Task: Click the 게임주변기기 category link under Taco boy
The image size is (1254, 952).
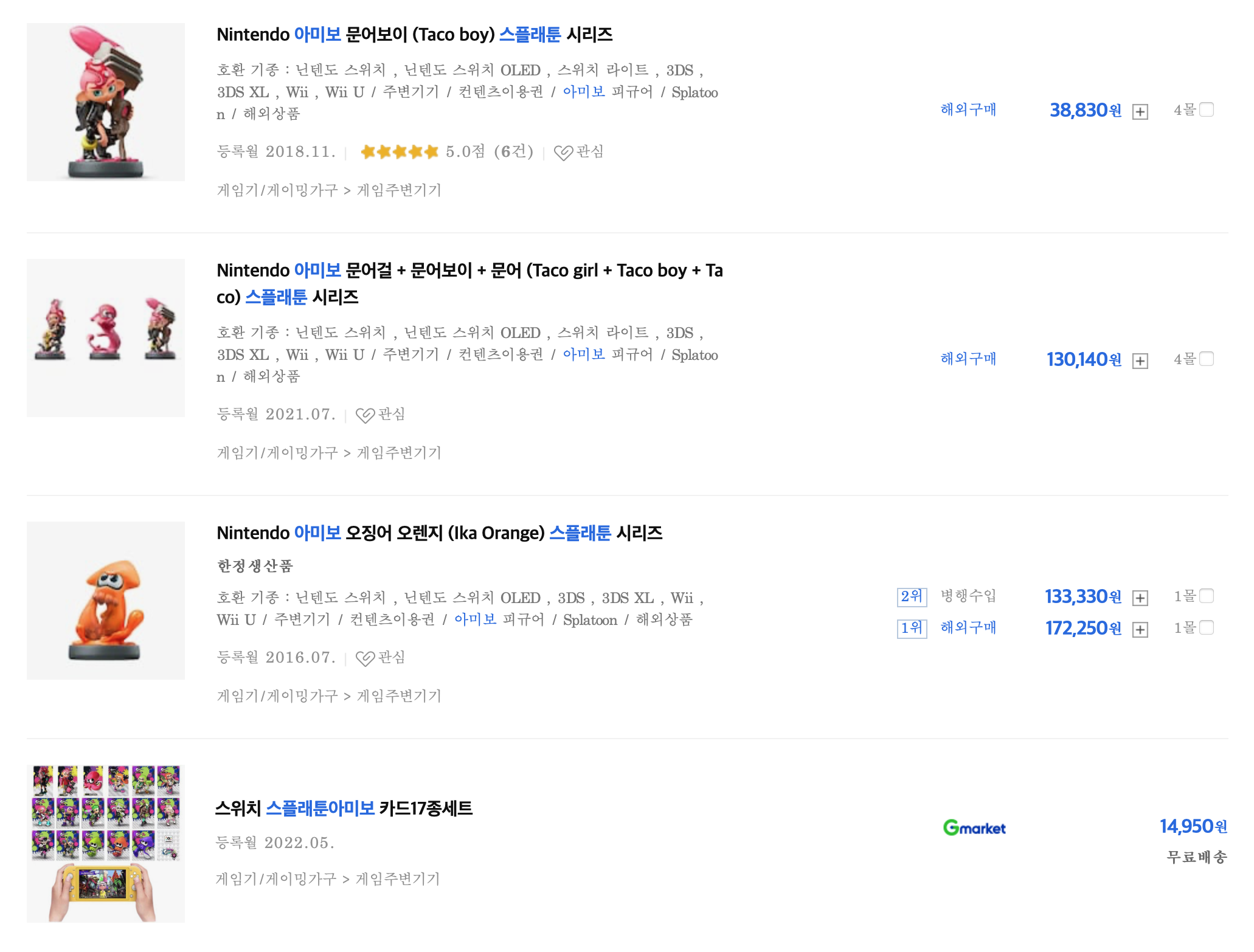Action: (x=399, y=190)
